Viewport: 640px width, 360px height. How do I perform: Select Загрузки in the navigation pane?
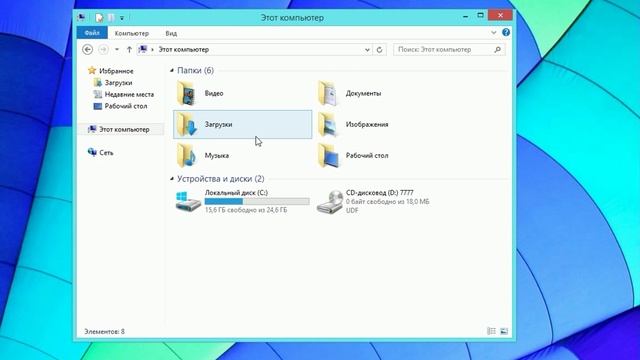pos(118,83)
